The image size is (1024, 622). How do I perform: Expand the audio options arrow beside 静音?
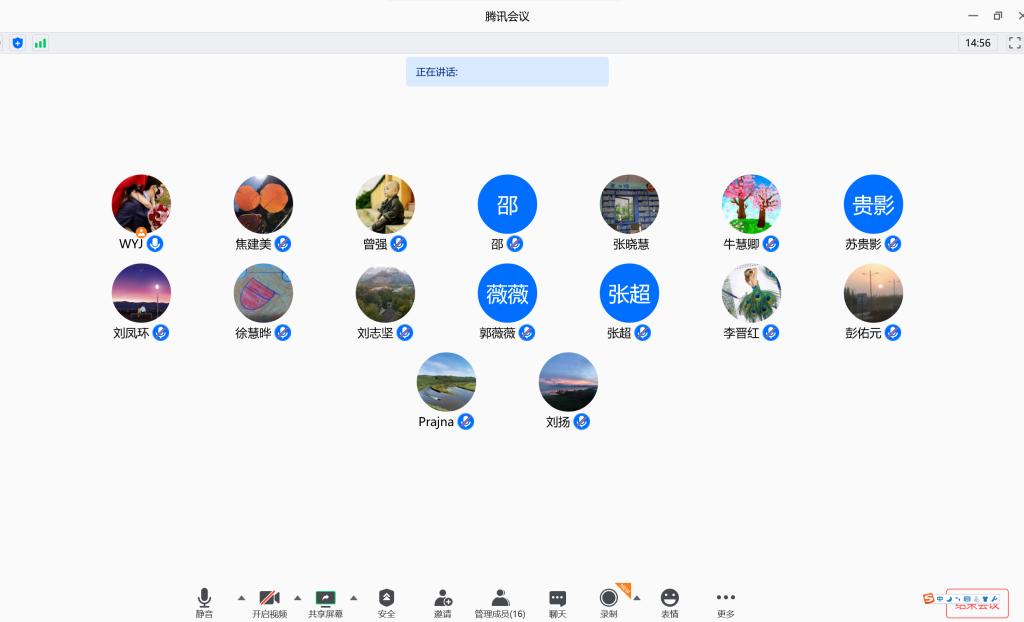pos(241,598)
